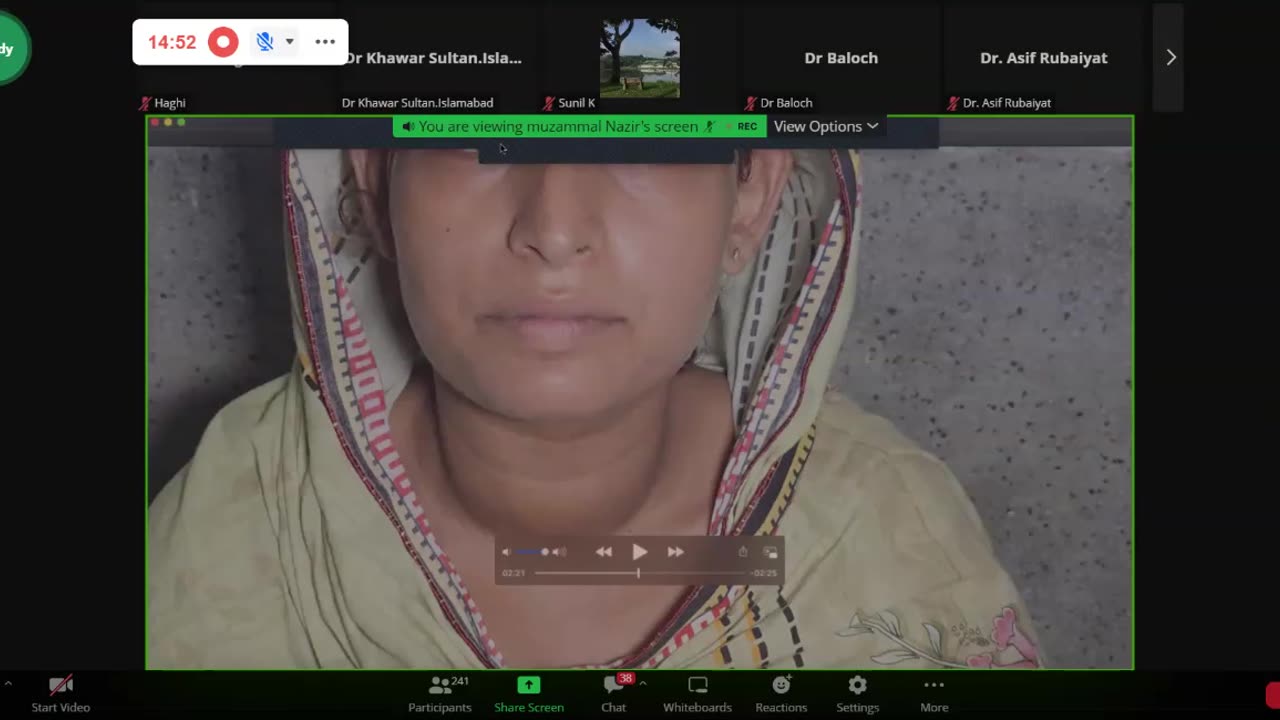Click the red close dot of shared window
The image size is (1280, 720).
click(155, 122)
